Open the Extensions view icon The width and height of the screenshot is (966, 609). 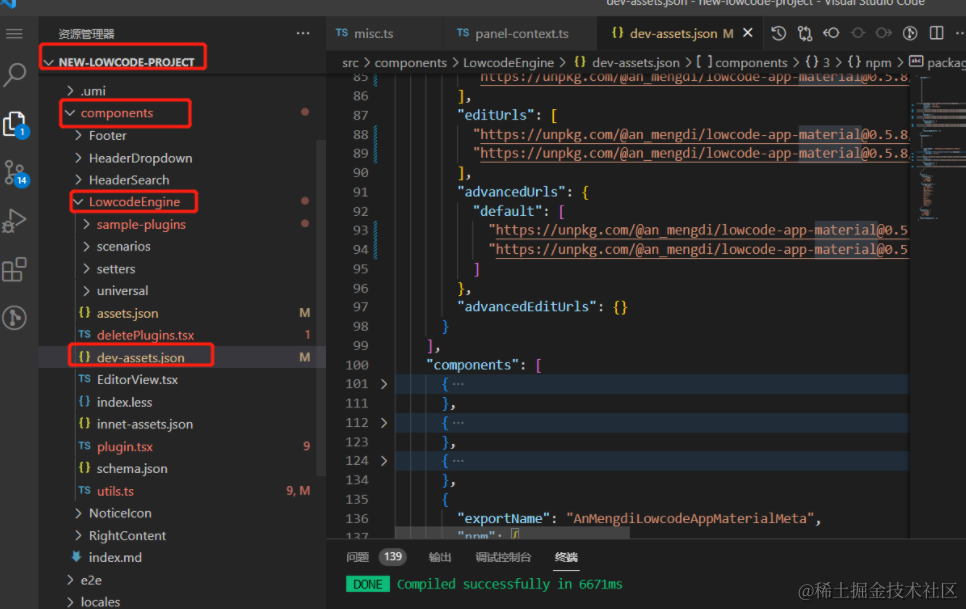click(x=14, y=269)
